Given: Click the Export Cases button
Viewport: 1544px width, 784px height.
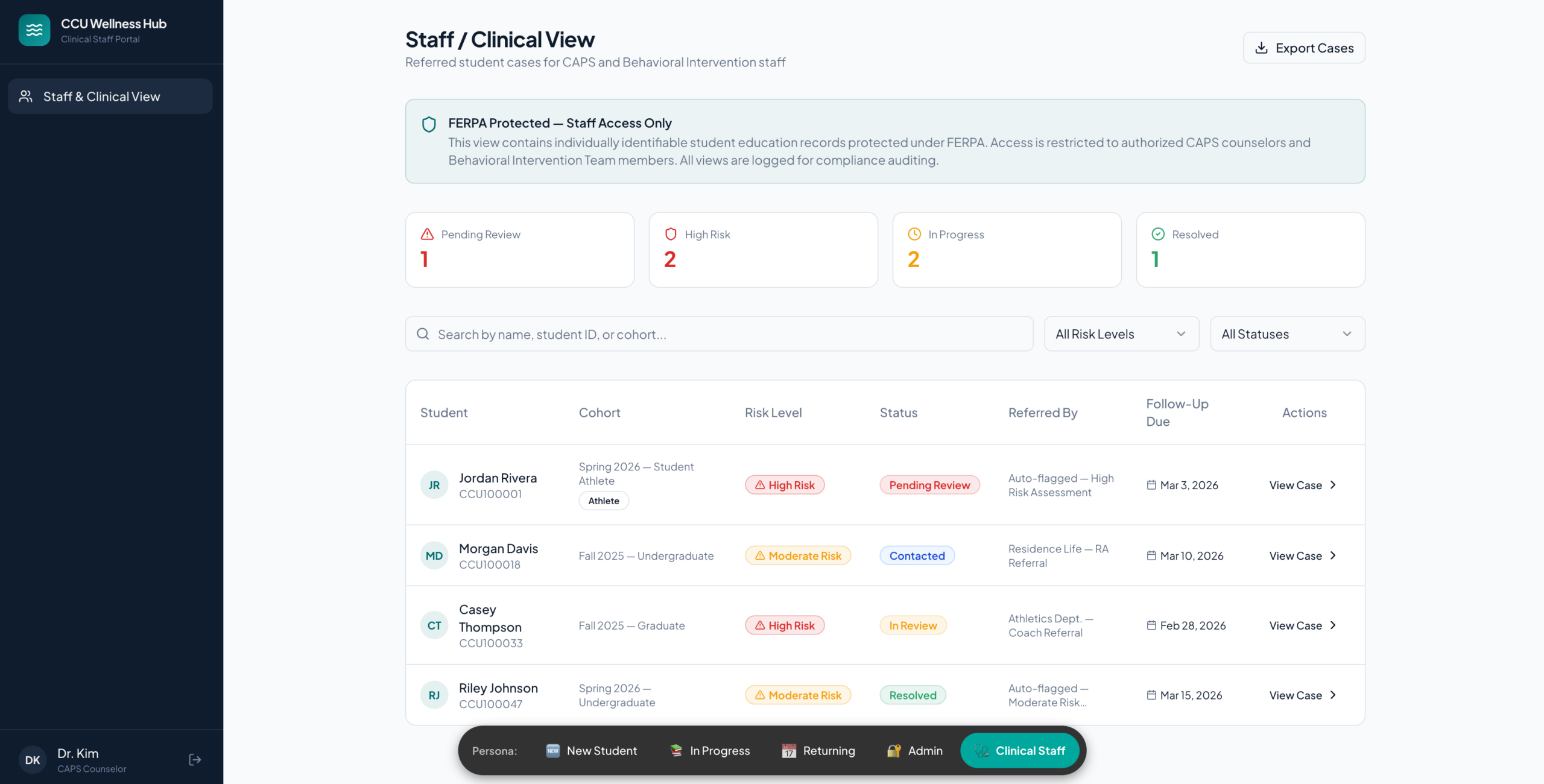Looking at the screenshot, I should point(1304,48).
